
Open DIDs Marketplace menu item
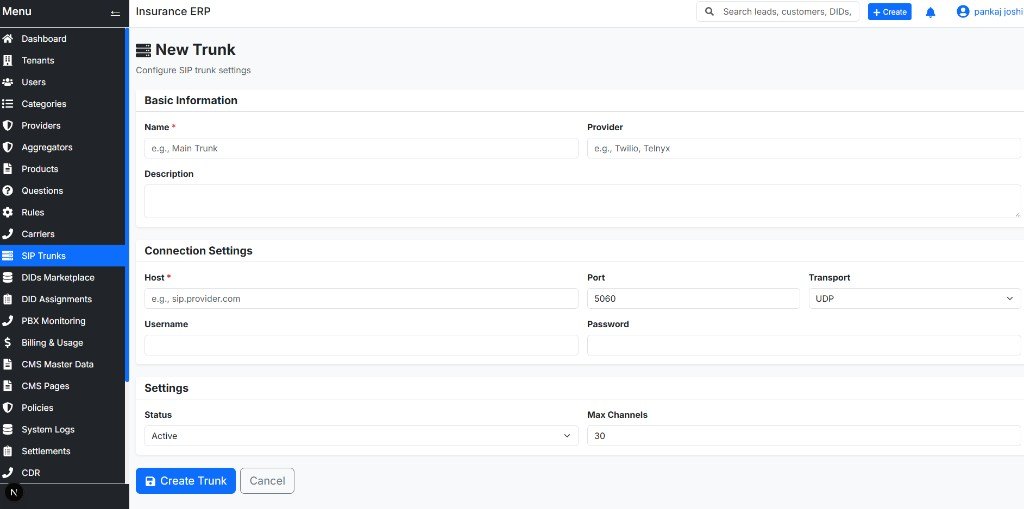63,277
